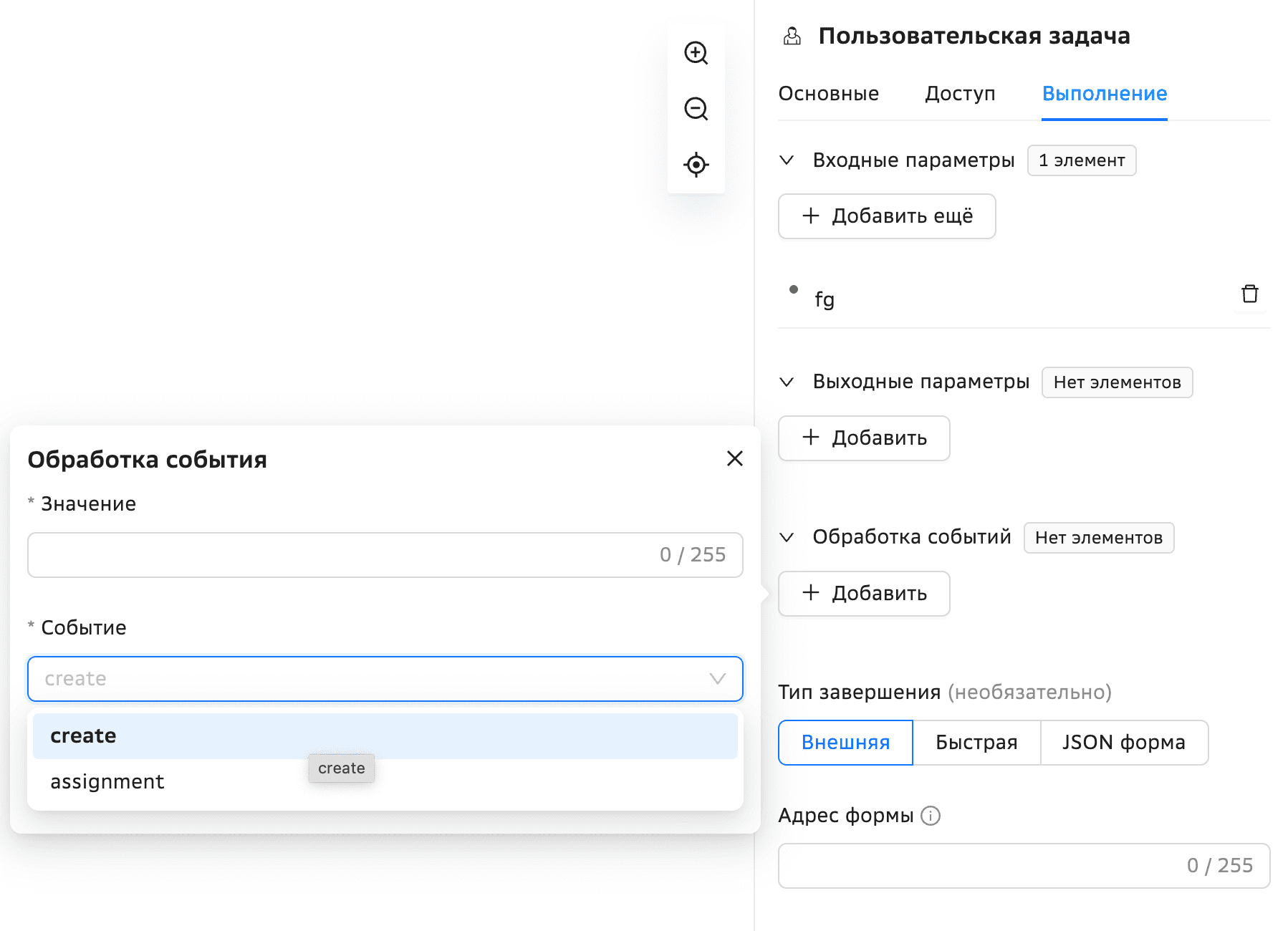This screenshot has width=1288, height=931.
Task: Click the user task icon near Пользовательская задача
Action: [x=792, y=36]
